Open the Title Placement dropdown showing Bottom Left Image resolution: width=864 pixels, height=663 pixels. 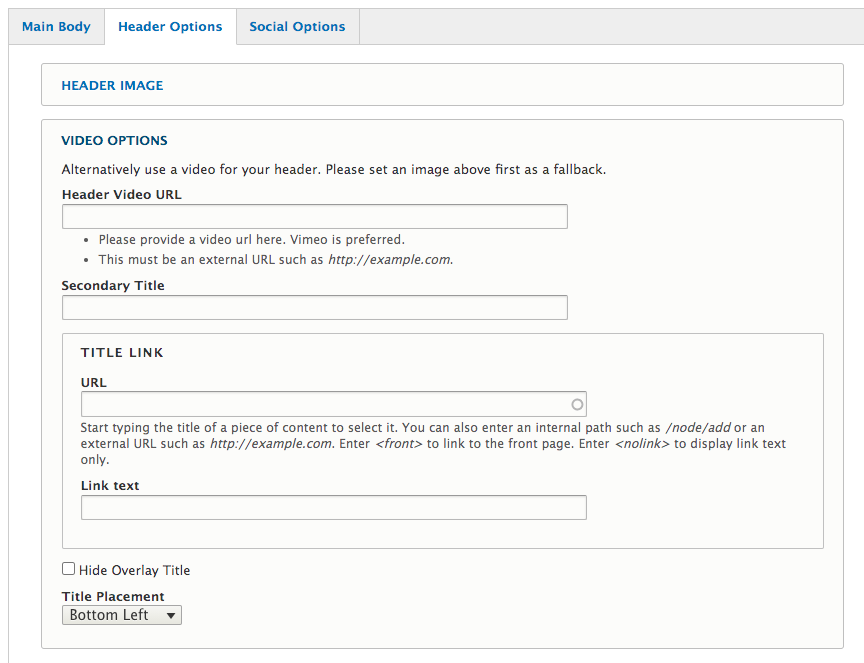121,615
